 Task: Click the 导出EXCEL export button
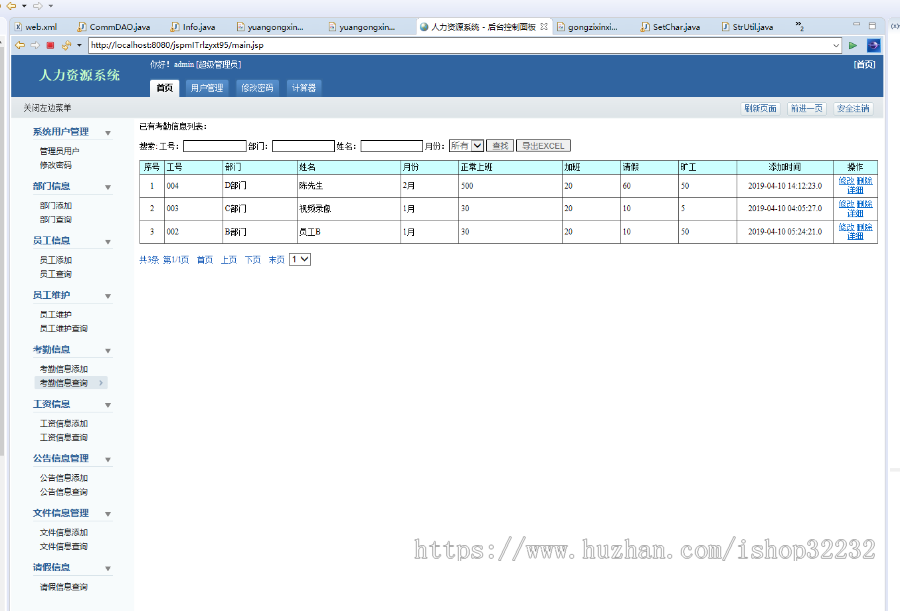[x=543, y=146]
